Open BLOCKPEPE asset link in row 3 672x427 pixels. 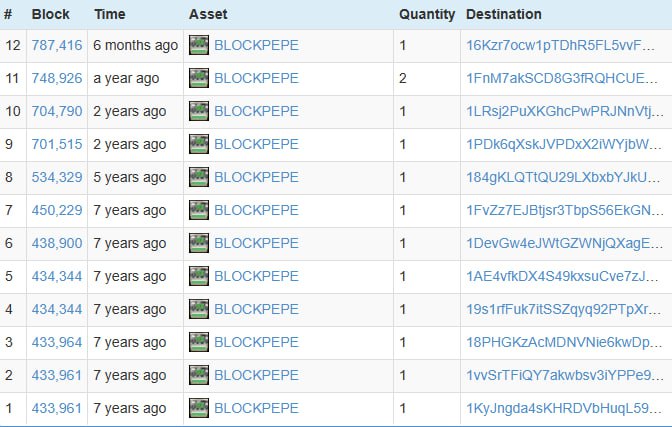coord(256,342)
